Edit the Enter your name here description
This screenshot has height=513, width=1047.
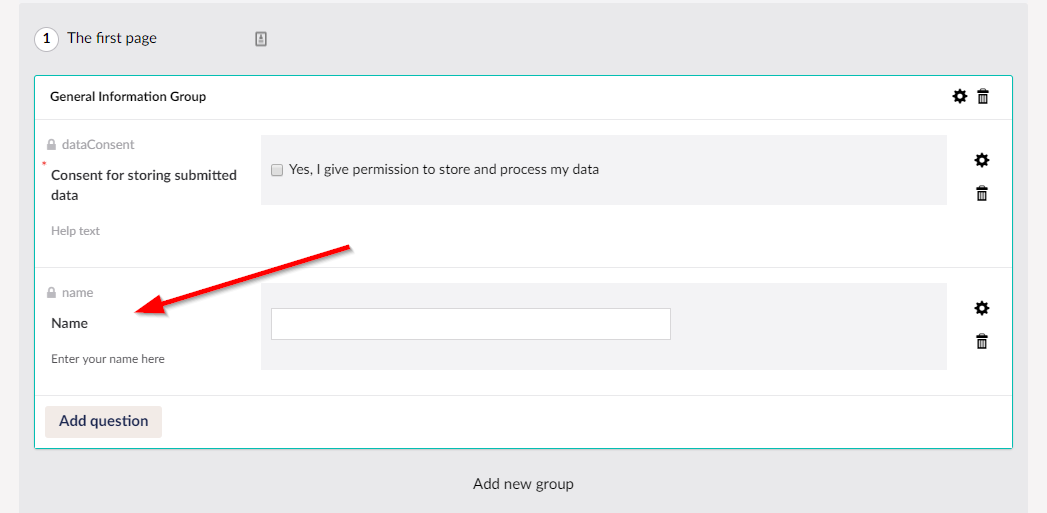(108, 359)
